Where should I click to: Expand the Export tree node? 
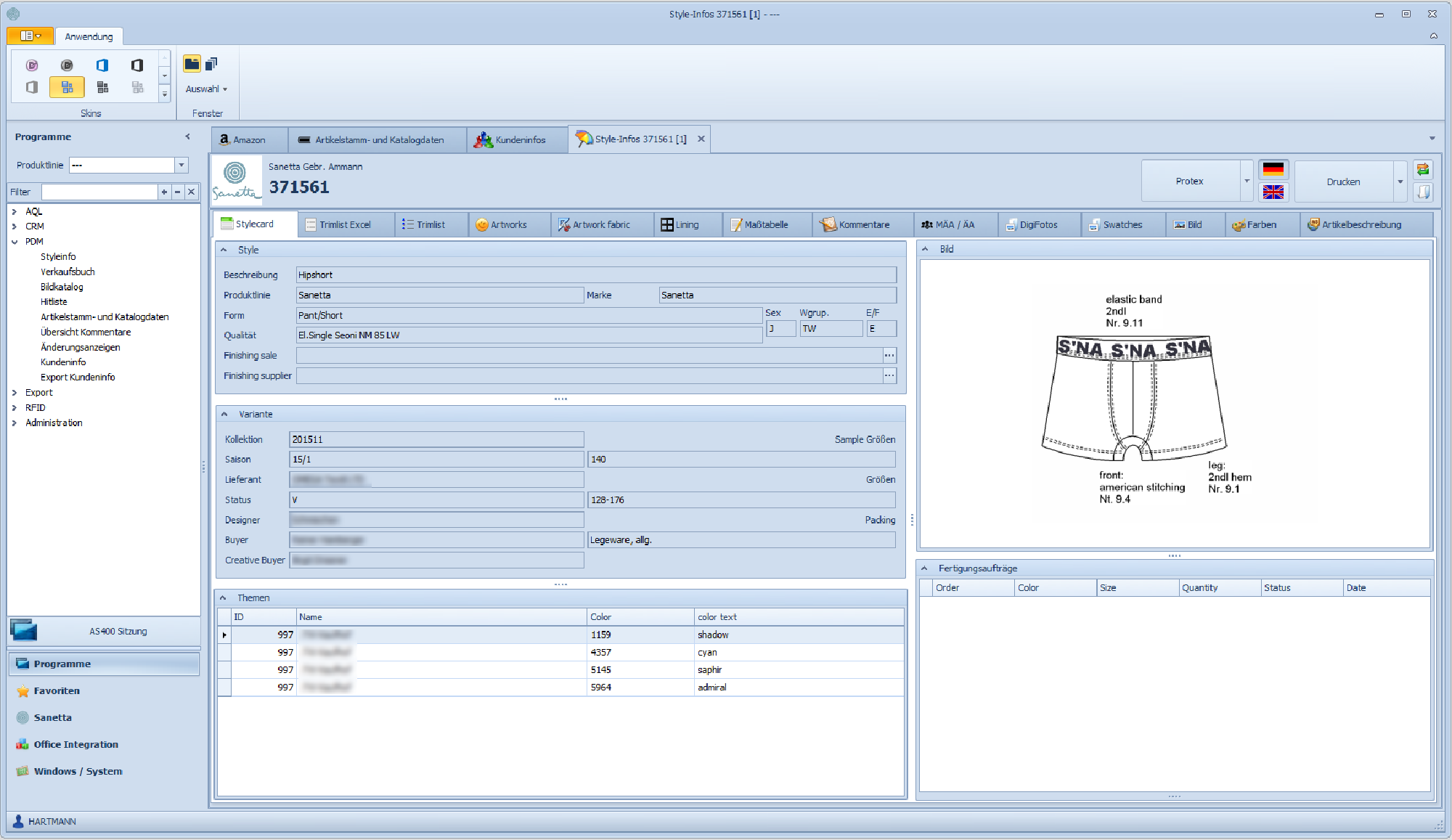coord(15,393)
